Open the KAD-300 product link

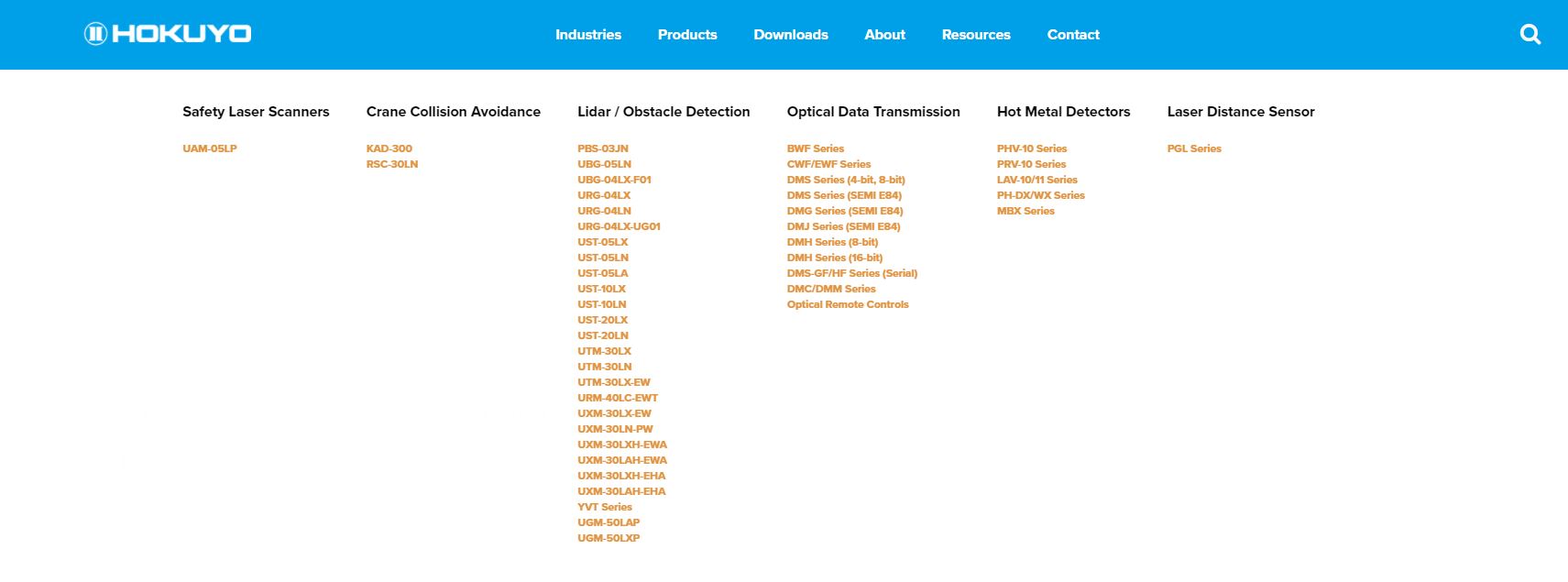point(389,148)
